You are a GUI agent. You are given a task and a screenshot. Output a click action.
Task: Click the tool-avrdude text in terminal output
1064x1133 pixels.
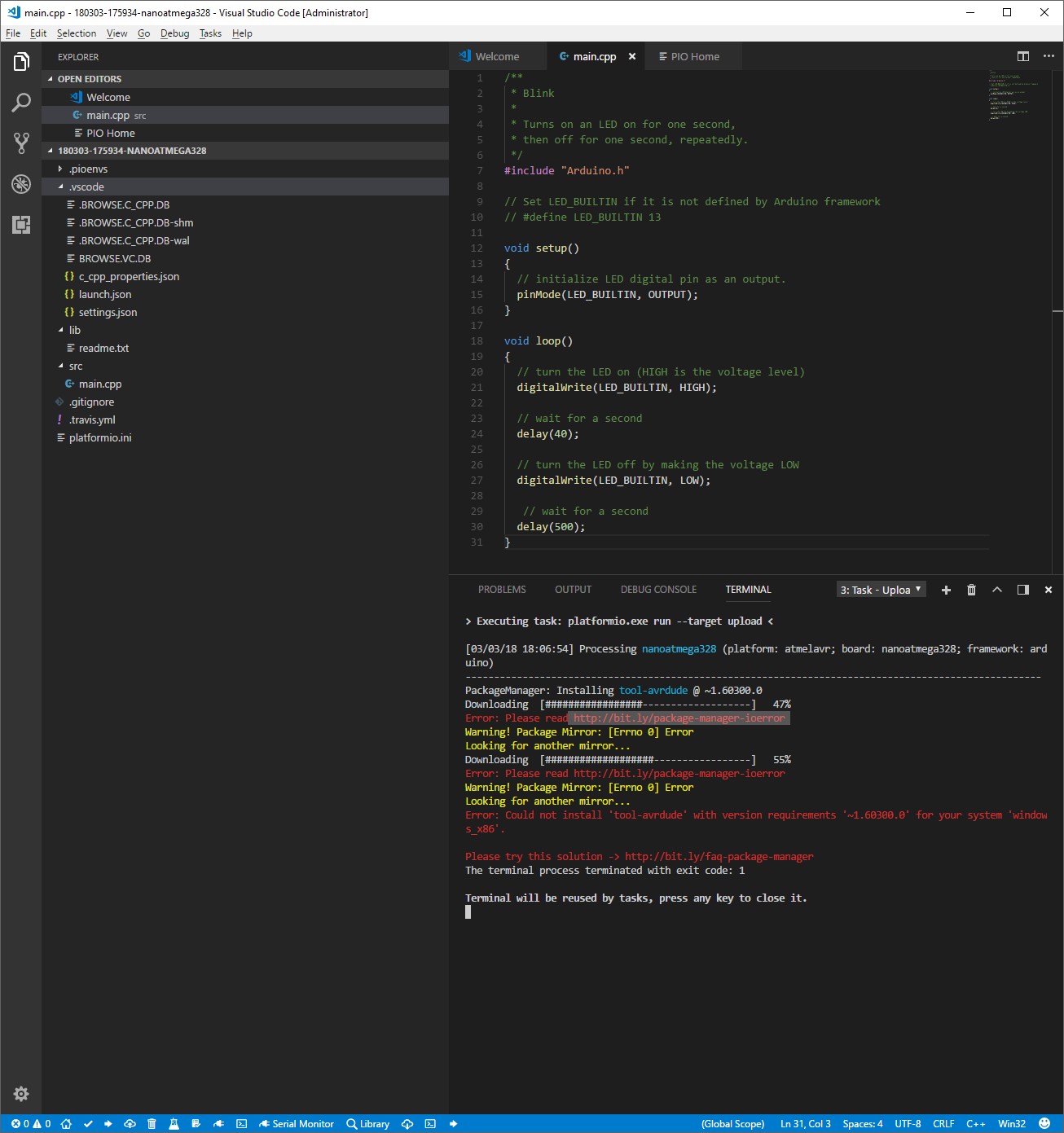point(653,691)
